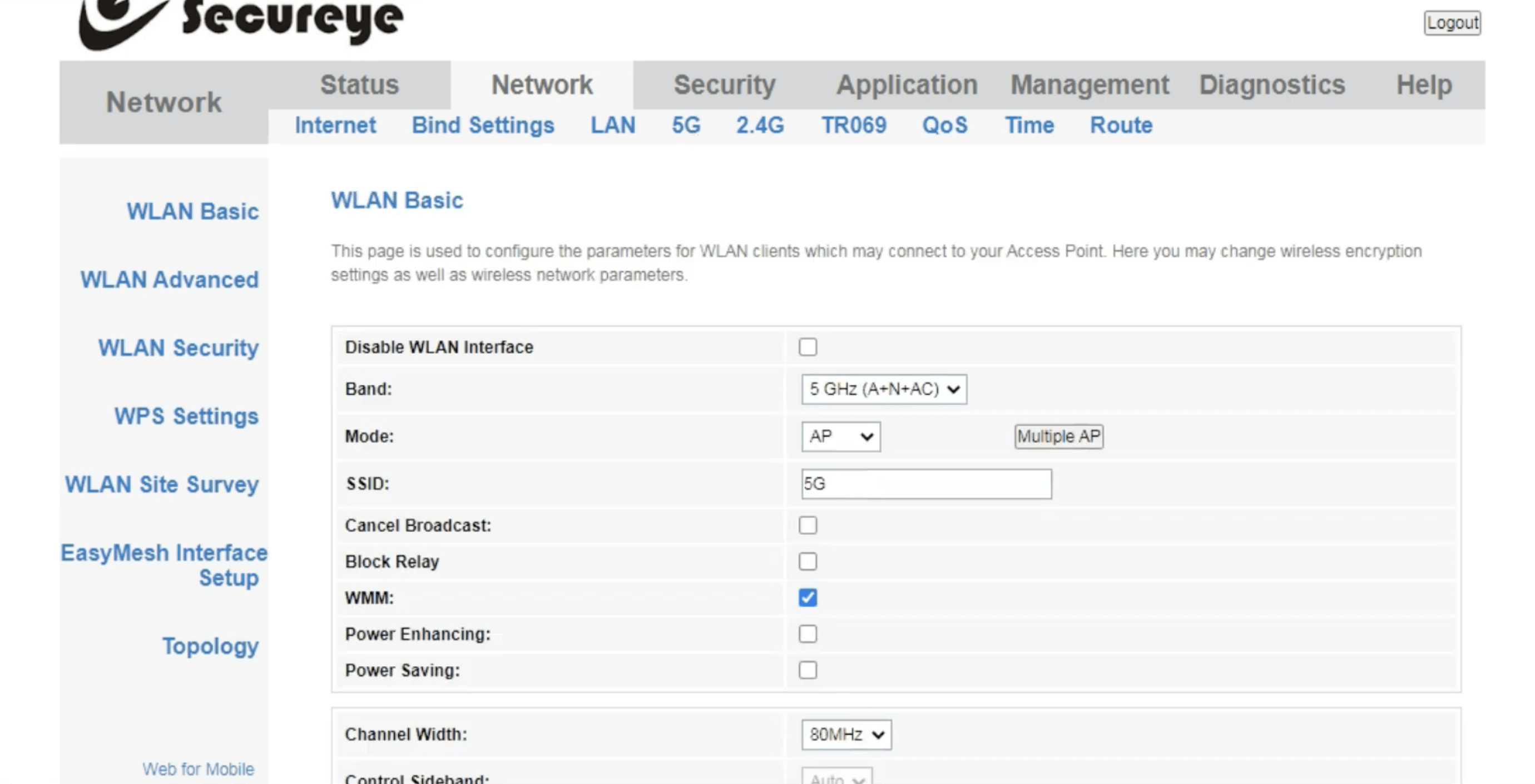Open the Channel Width dropdown
1535x784 pixels.
846,735
